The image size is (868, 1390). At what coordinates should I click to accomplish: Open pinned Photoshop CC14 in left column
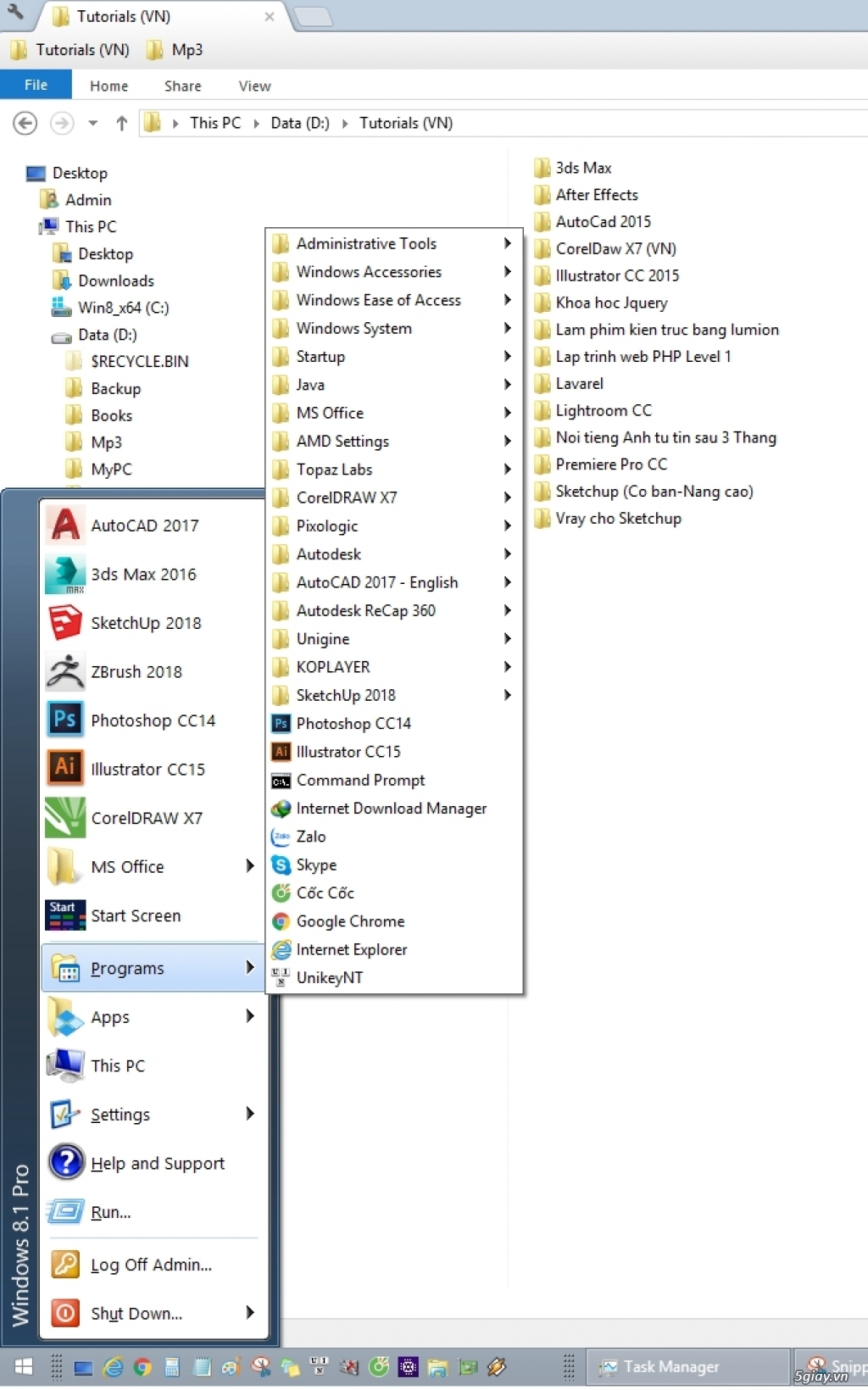(153, 720)
